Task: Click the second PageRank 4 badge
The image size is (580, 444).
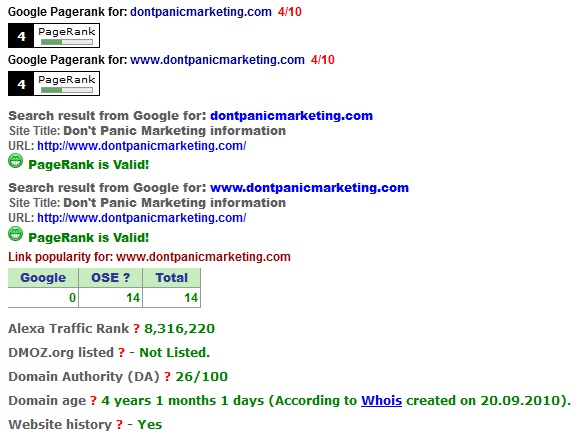Action: [54, 84]
